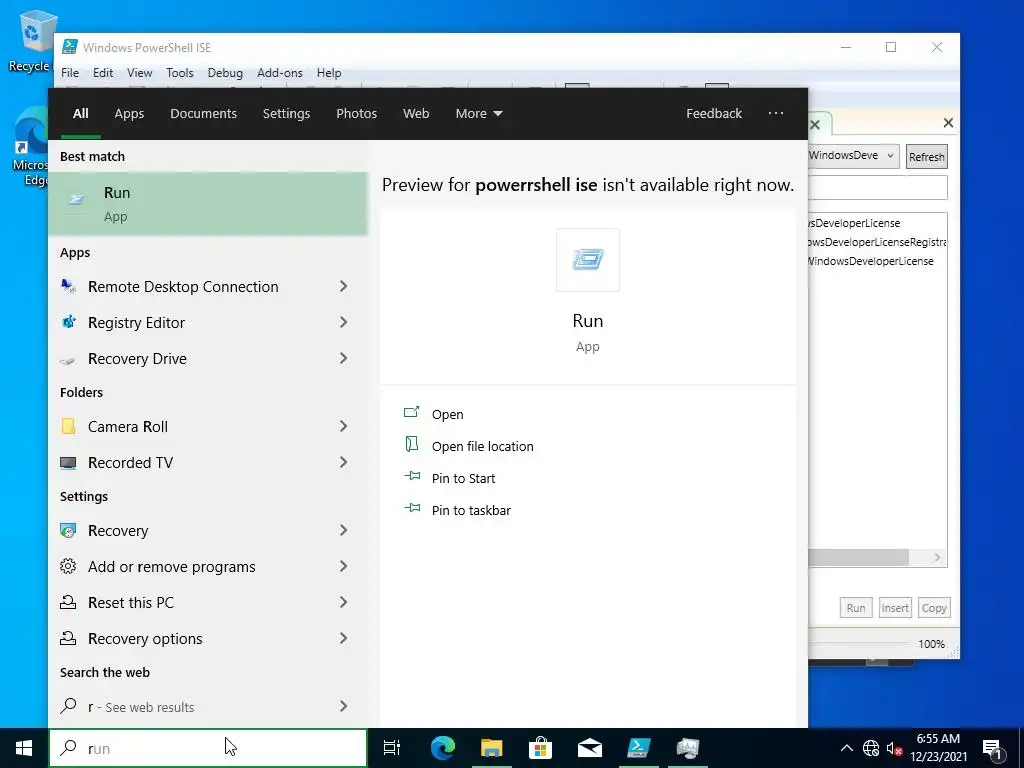Expand Recovery Drive result arrow
Image resolution: width=1024 pixels, height=768 pixels.
(x=344, y=358)
